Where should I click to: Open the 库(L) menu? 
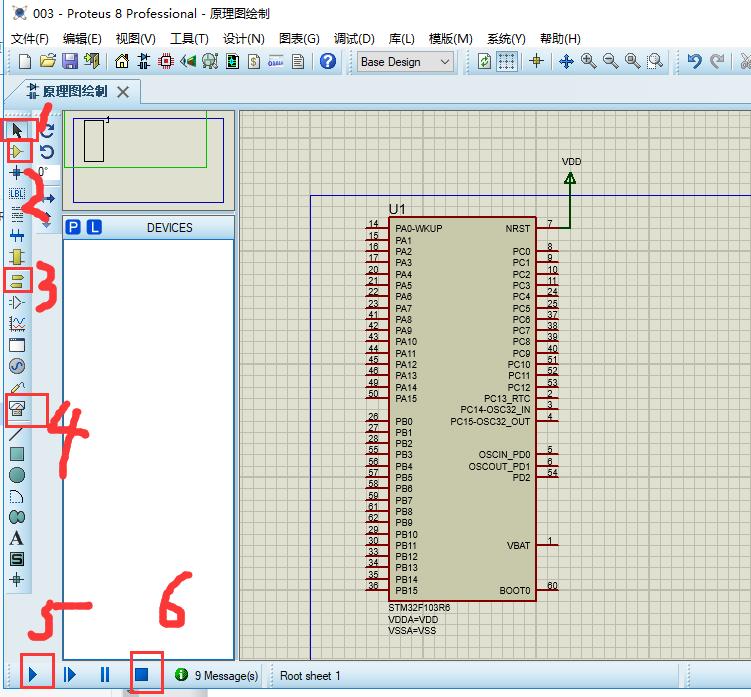pos(401,38)
